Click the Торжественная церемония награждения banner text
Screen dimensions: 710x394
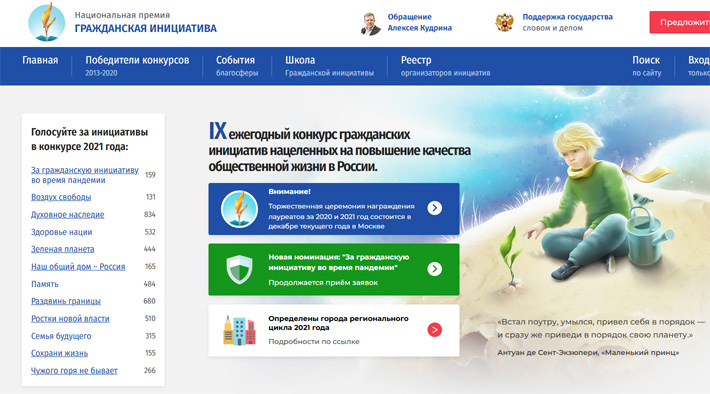coord(341,216)
